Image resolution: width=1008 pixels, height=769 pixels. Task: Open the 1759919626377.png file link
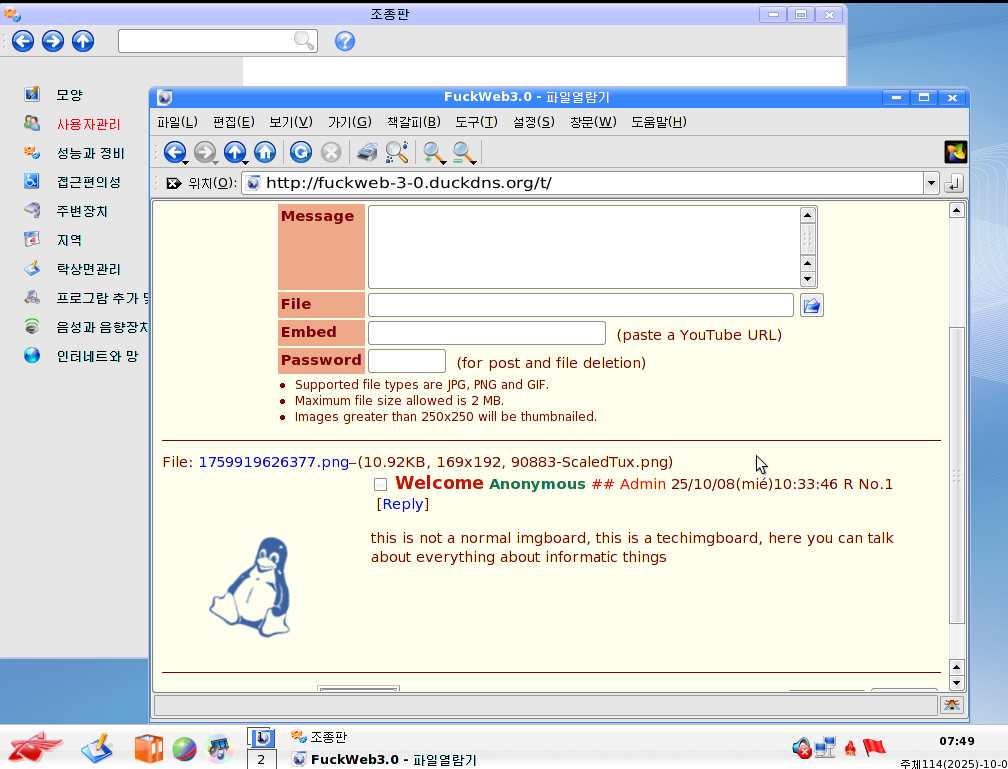tap(273, 462)
